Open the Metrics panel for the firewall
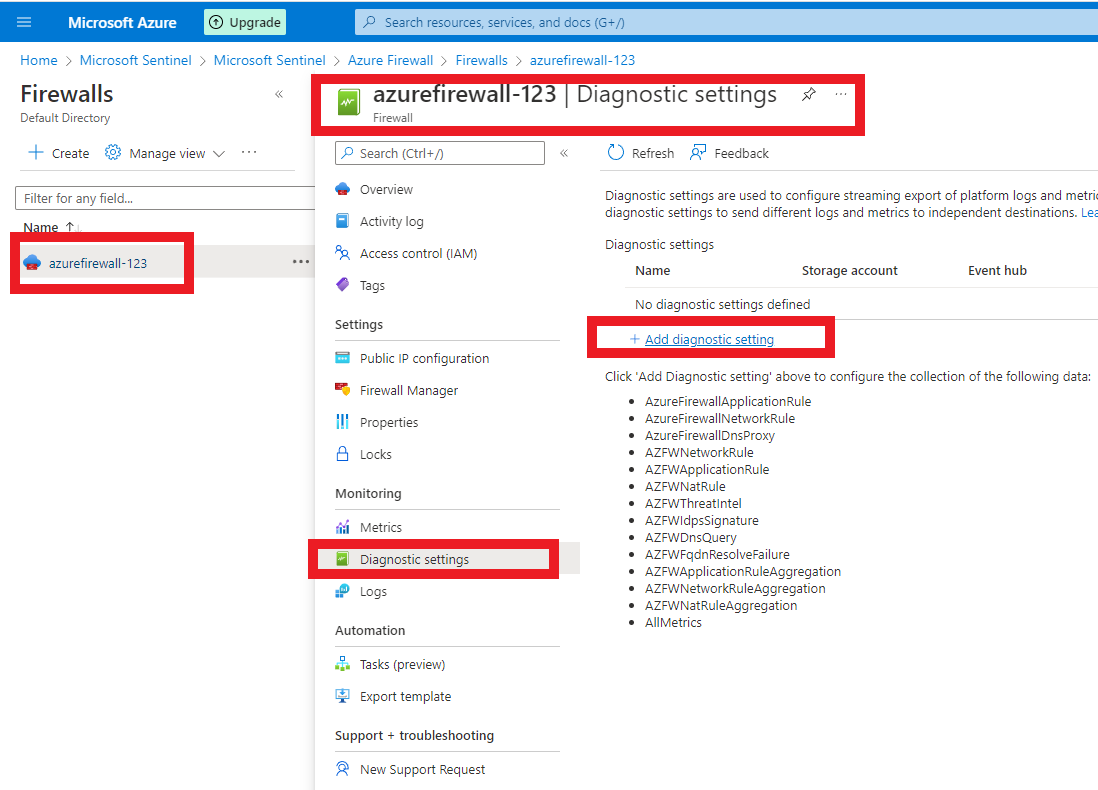 point(383,527)
